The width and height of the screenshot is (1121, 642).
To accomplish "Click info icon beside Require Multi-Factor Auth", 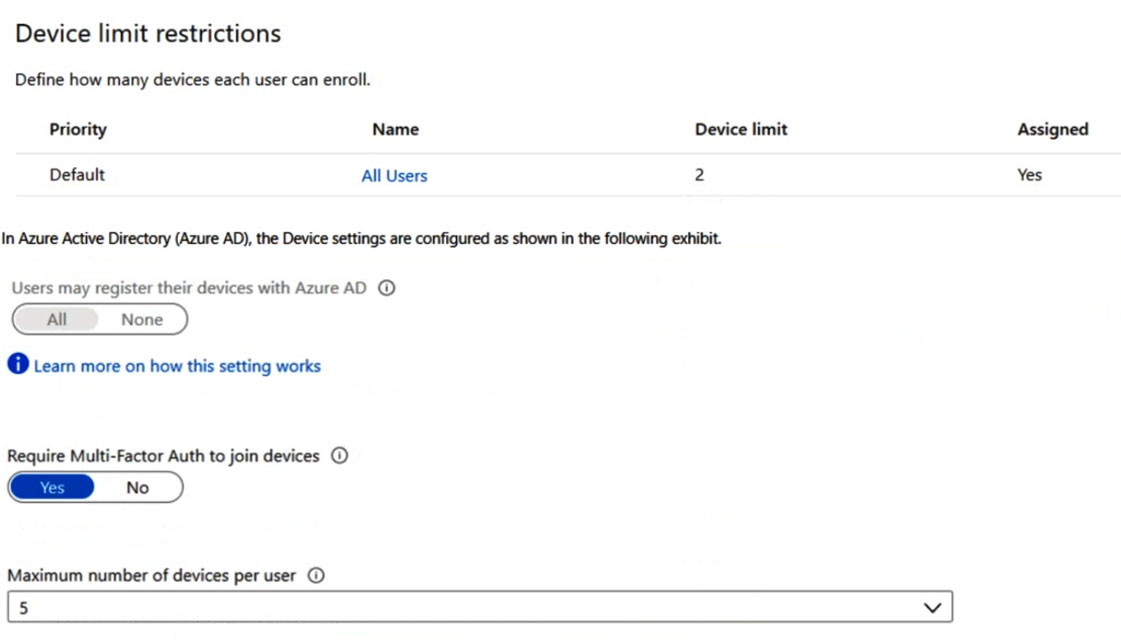I will point(340,455).
